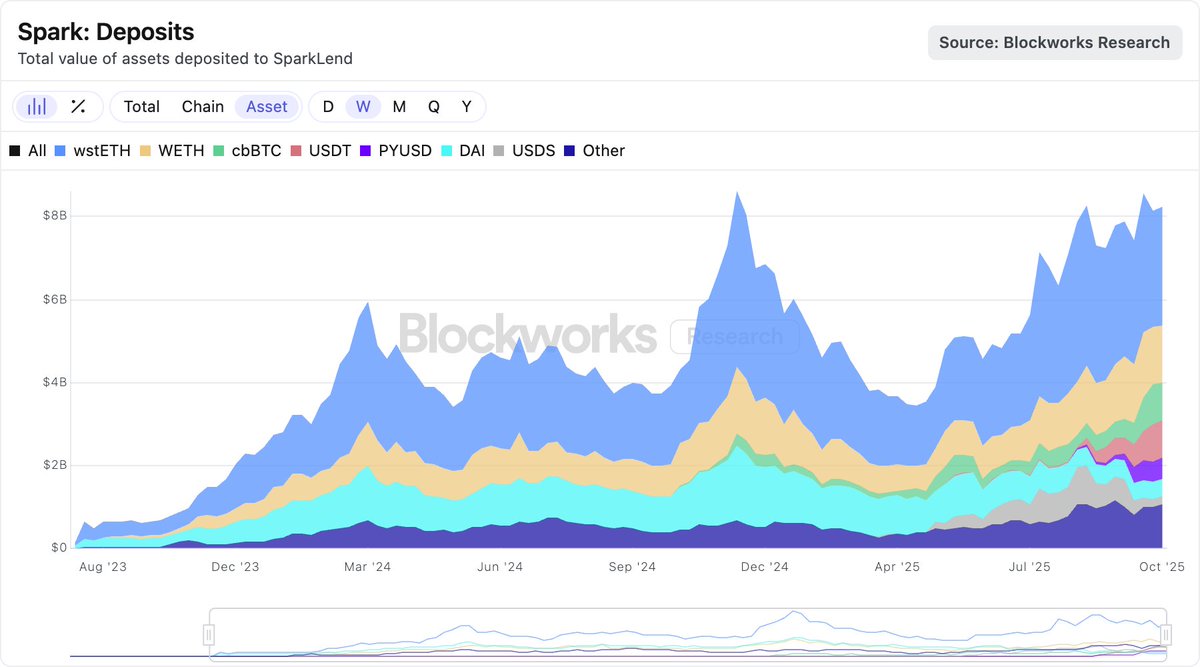Select quarterly granularity using Q
This screenshot has width=1200, height=667.
coord(432,105)
